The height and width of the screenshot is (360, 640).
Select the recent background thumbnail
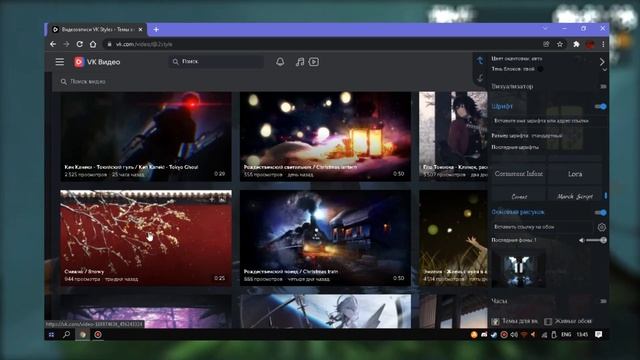(518, 269)
